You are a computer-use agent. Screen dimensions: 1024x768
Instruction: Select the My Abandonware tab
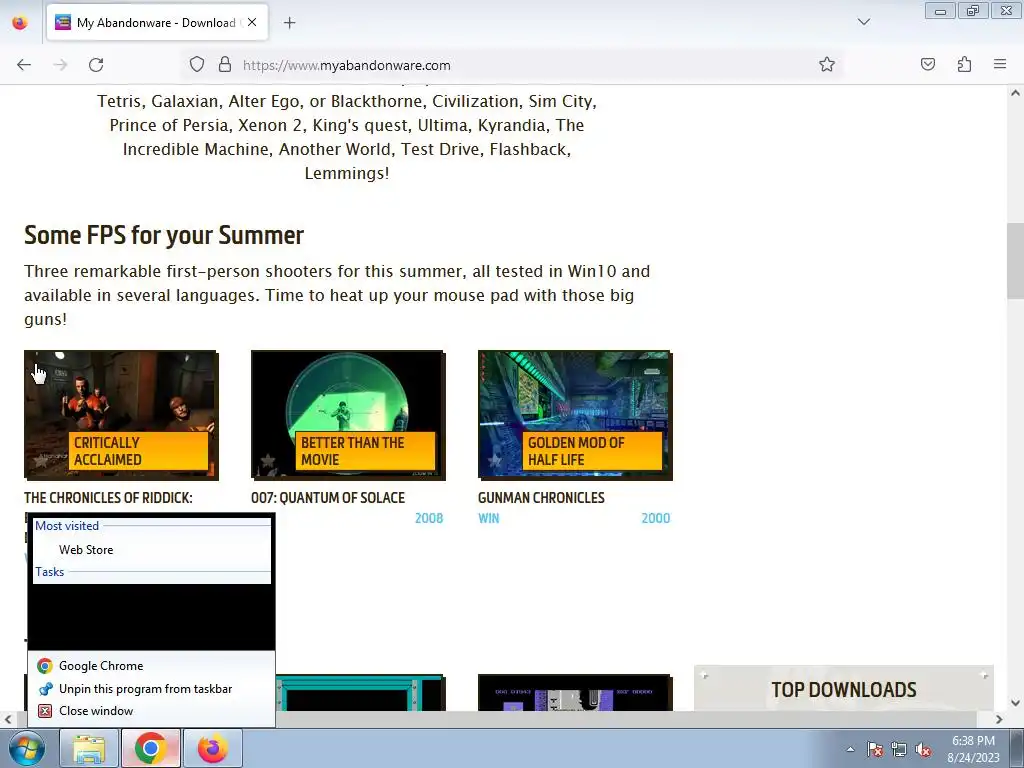(x=157, y=23)
